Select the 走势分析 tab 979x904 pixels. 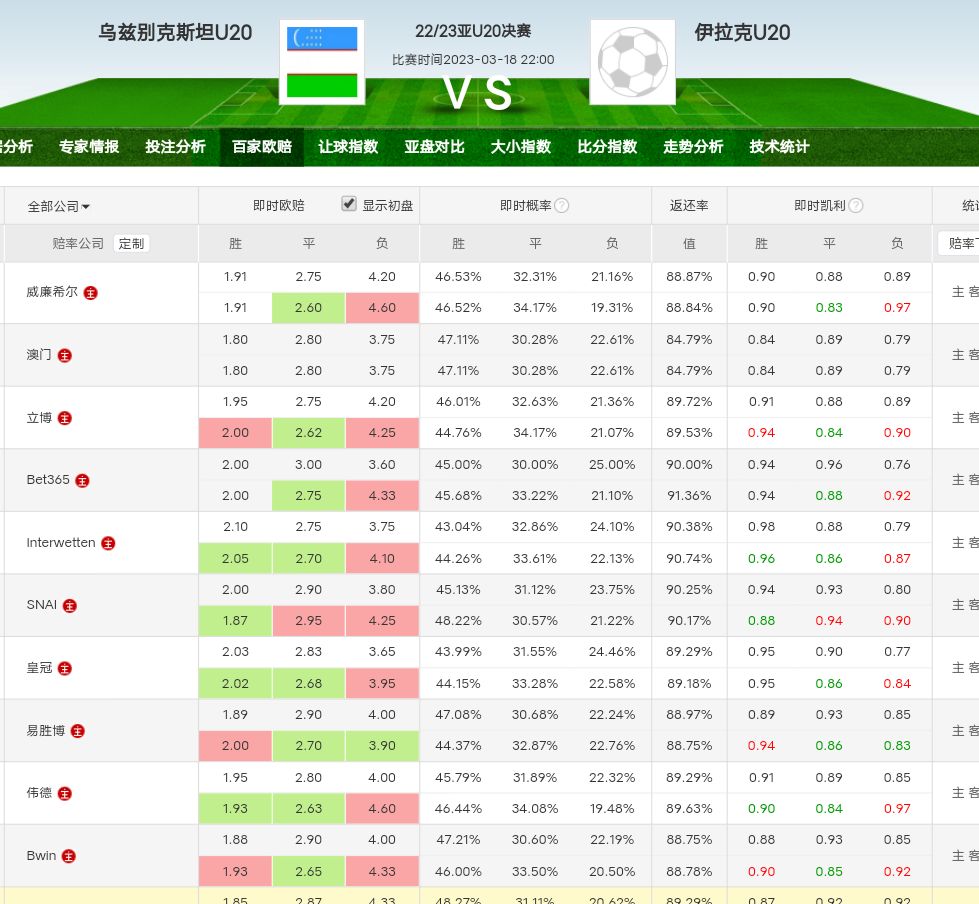tap(693, 147)
